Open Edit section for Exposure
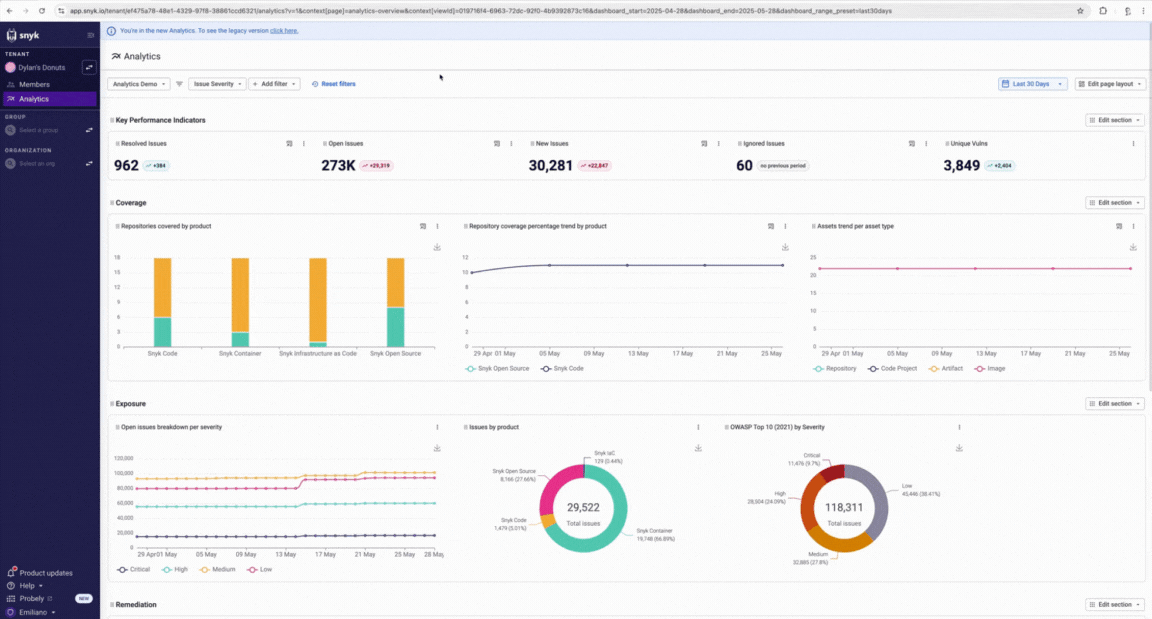Screen dimensions: 1152x619 (1115, 403)
